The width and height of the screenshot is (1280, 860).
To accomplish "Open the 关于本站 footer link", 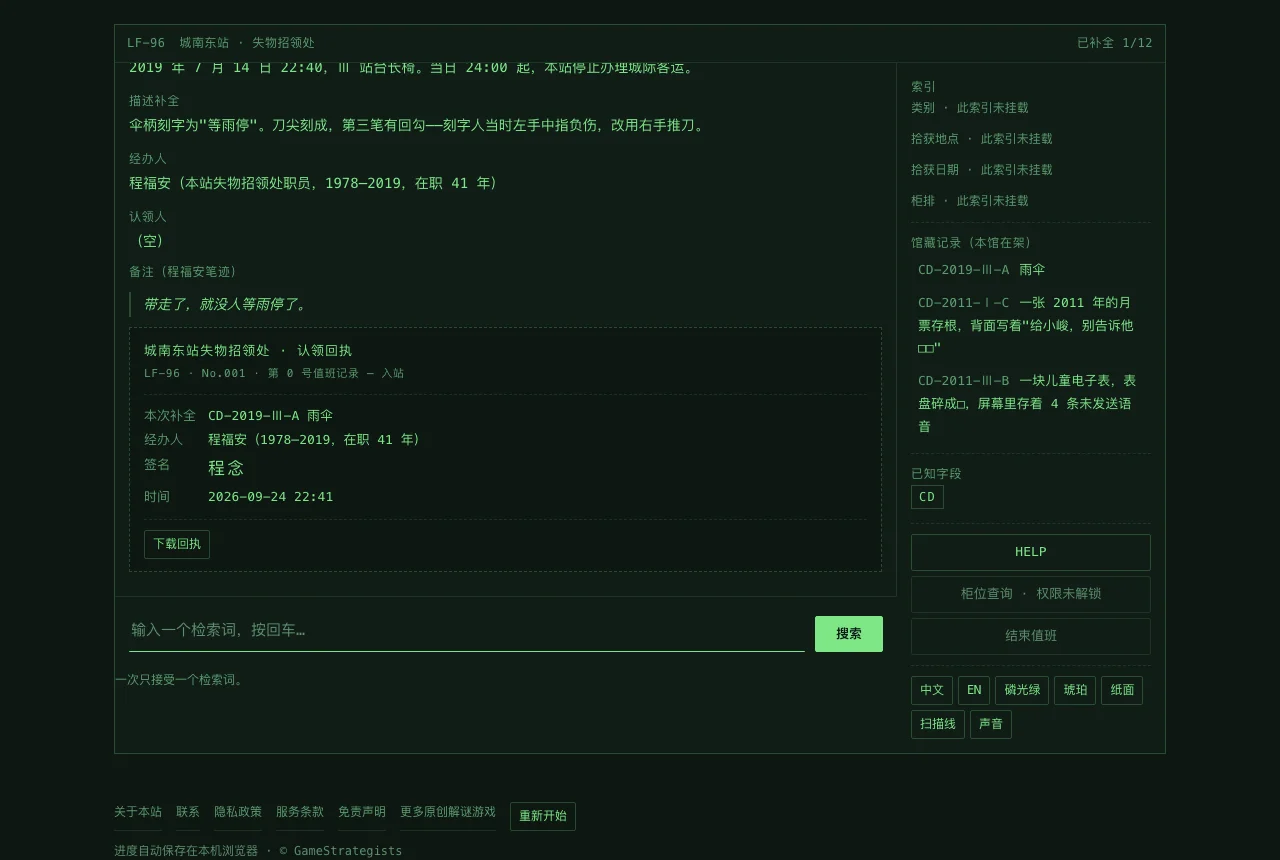I will (138, 812).
